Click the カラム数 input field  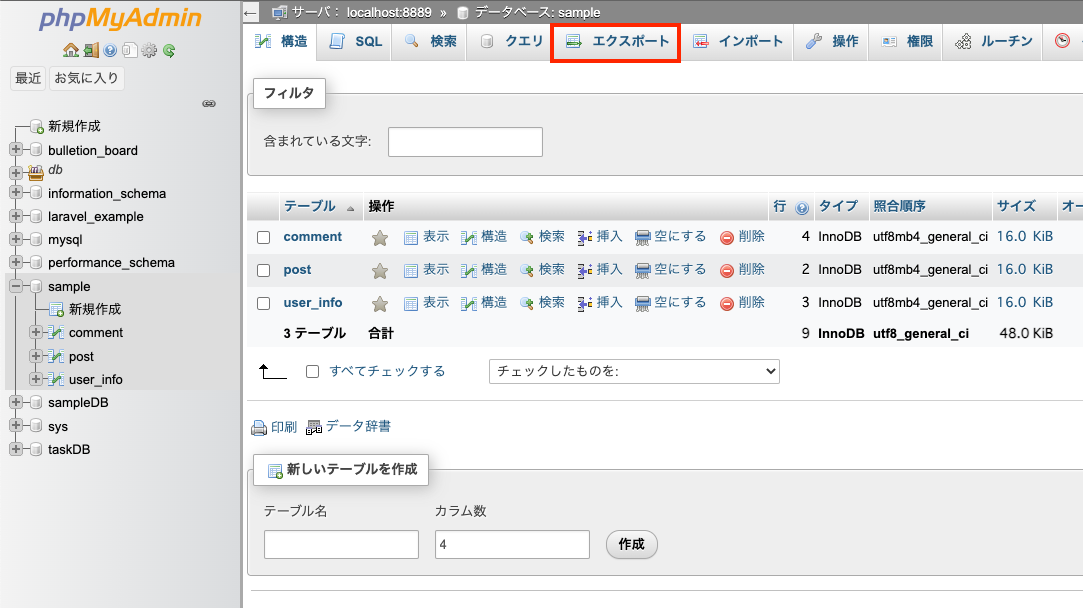512,544
